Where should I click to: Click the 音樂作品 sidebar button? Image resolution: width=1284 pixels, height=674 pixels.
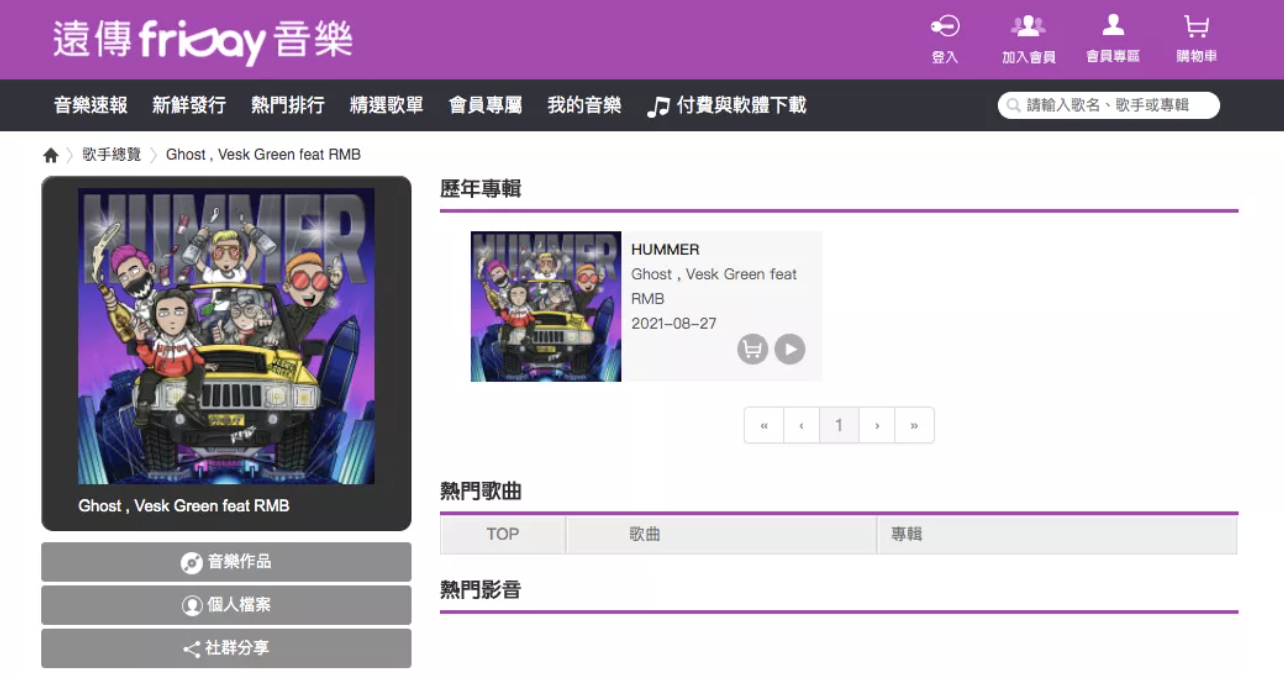click(226, 562)
